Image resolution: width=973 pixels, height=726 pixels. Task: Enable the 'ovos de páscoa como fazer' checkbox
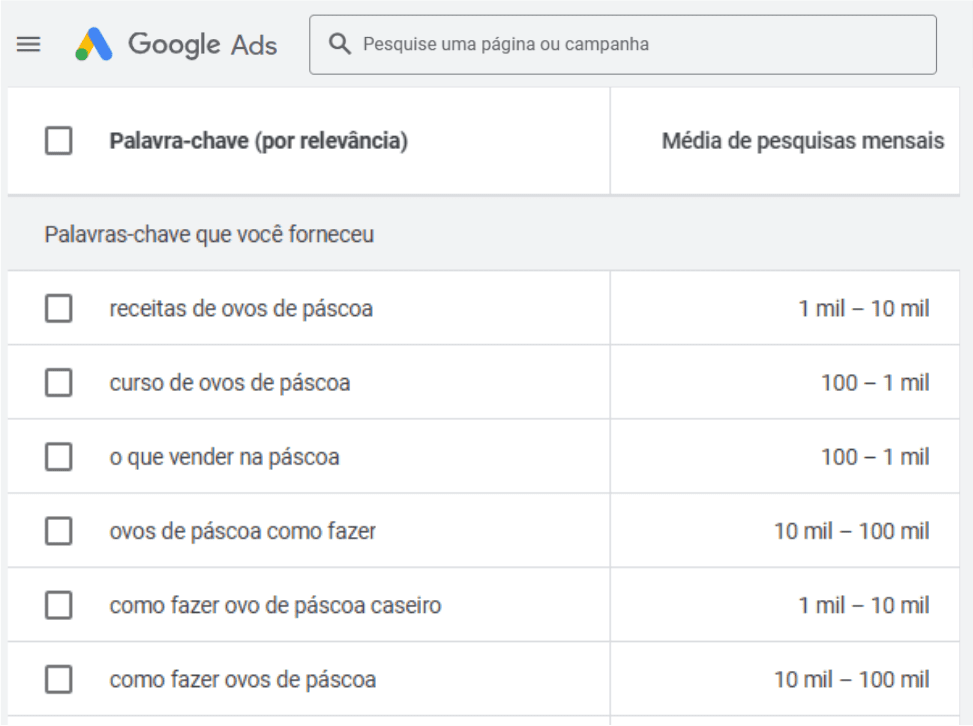pos(59,531)
